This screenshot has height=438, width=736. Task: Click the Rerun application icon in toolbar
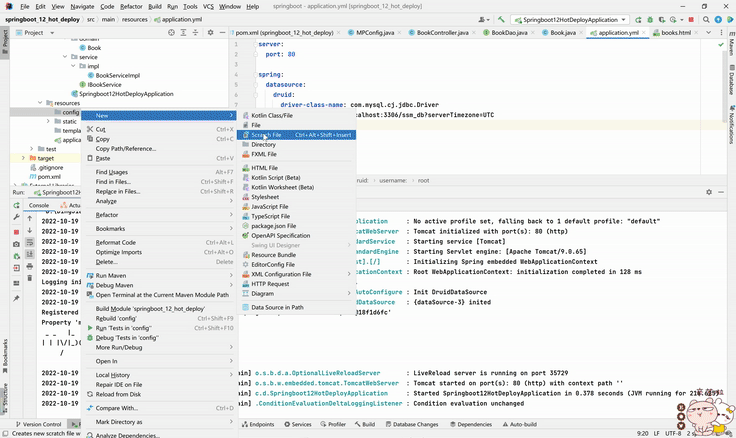(x=638, y=20)
